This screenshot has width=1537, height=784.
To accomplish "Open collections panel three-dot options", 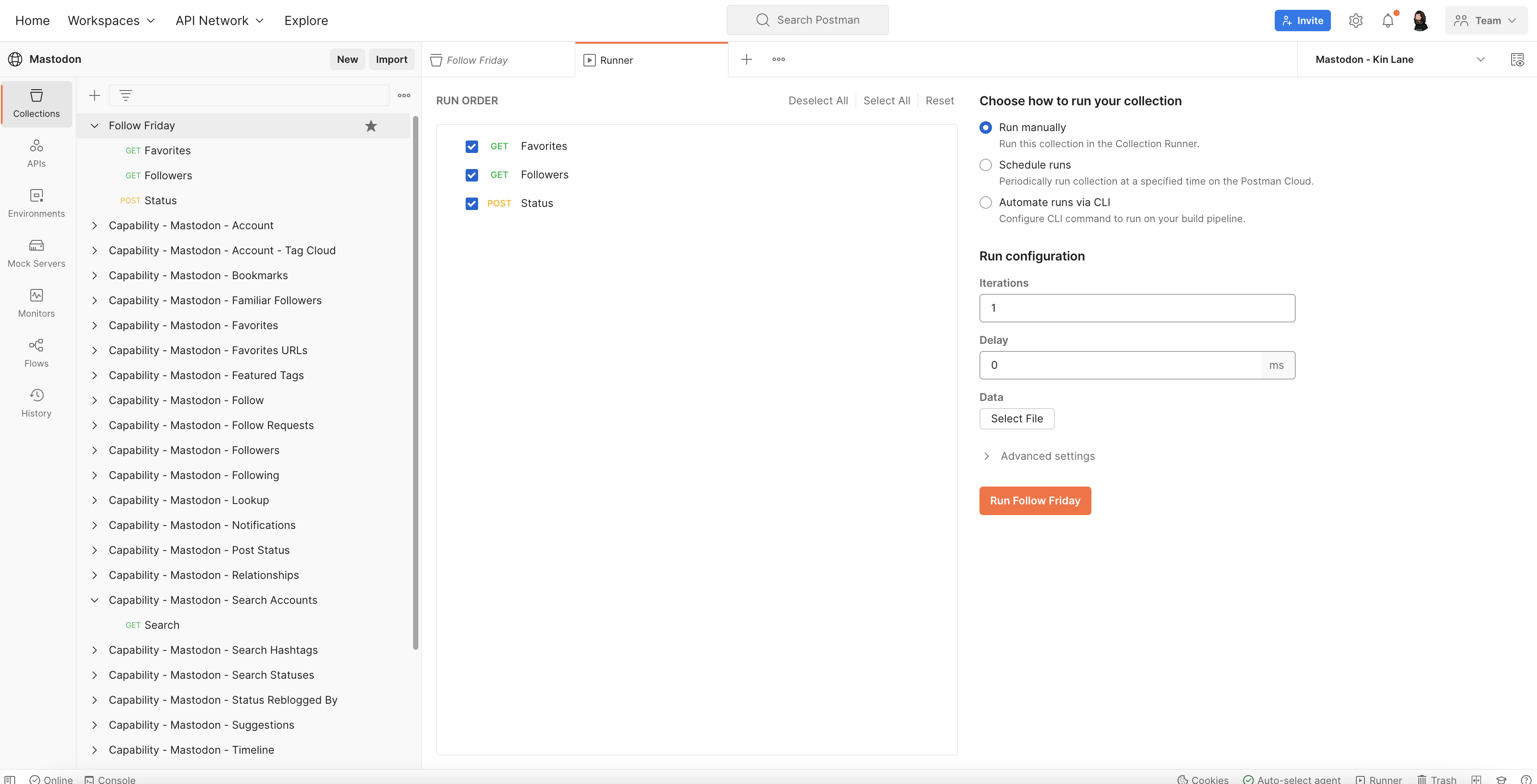I will (x=404, y=95).
